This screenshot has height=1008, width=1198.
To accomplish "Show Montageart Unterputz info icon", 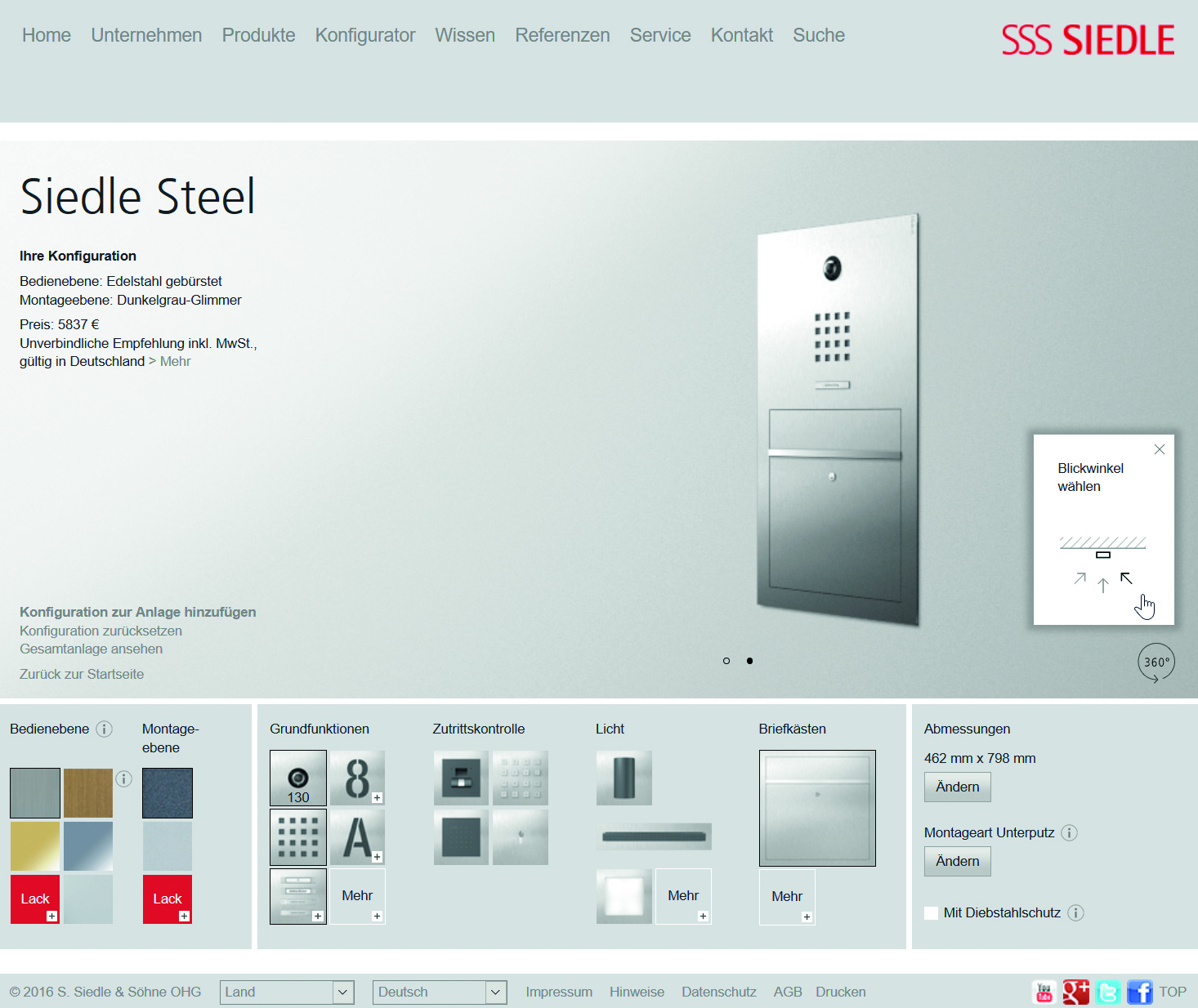I will point(1069,832).
